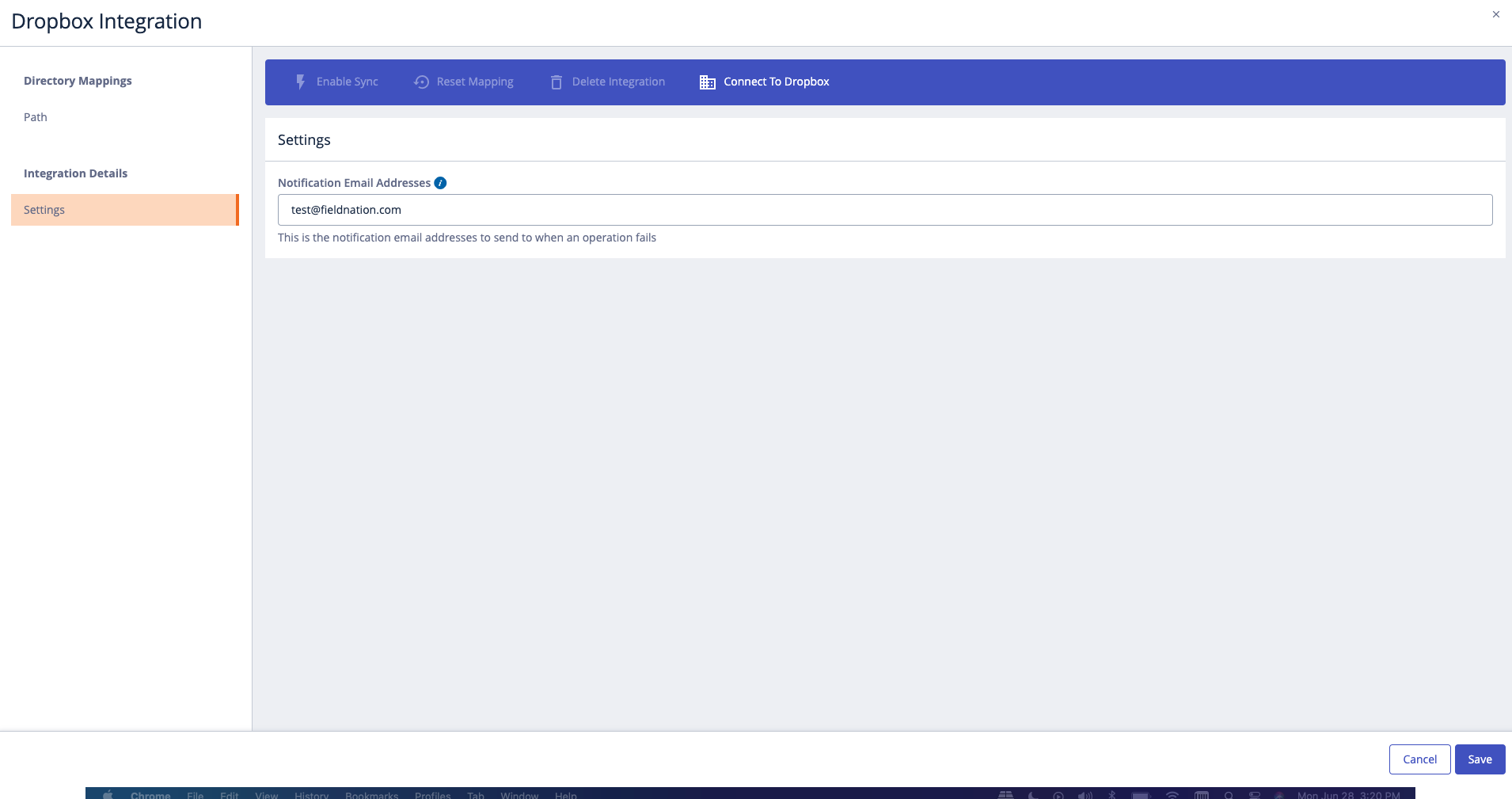Choose Reset Mapping in the toolbar
The width and height of the screenshot is (1512, 799).
pyautogui.click(x=464, y=82)
